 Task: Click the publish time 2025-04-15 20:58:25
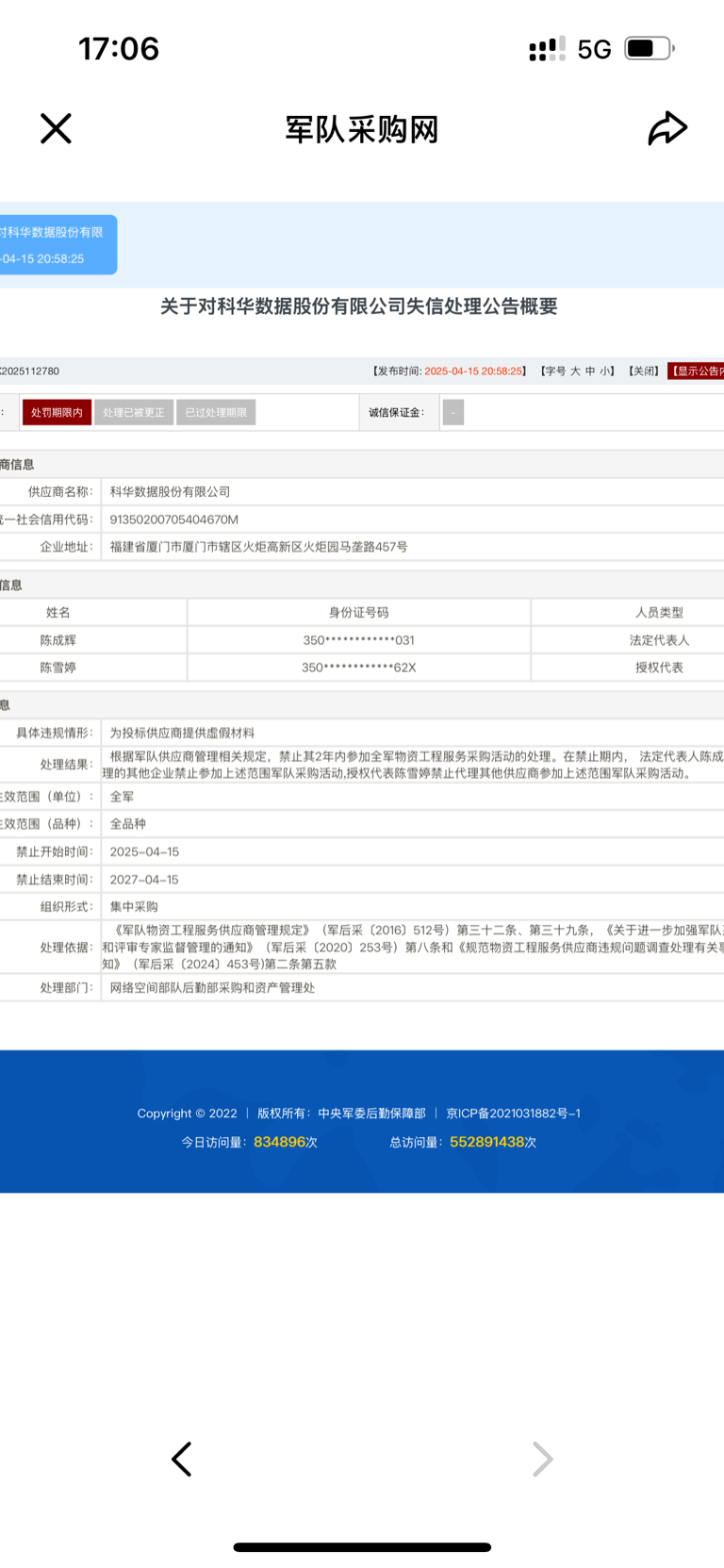(473, 371)
